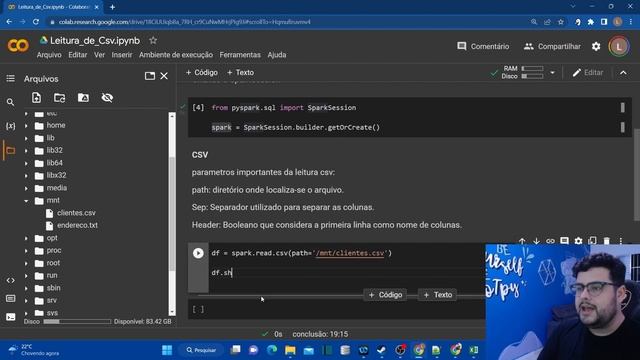Close the Arquivos side panel
640x360 pixels.
(x=164, y=76)
